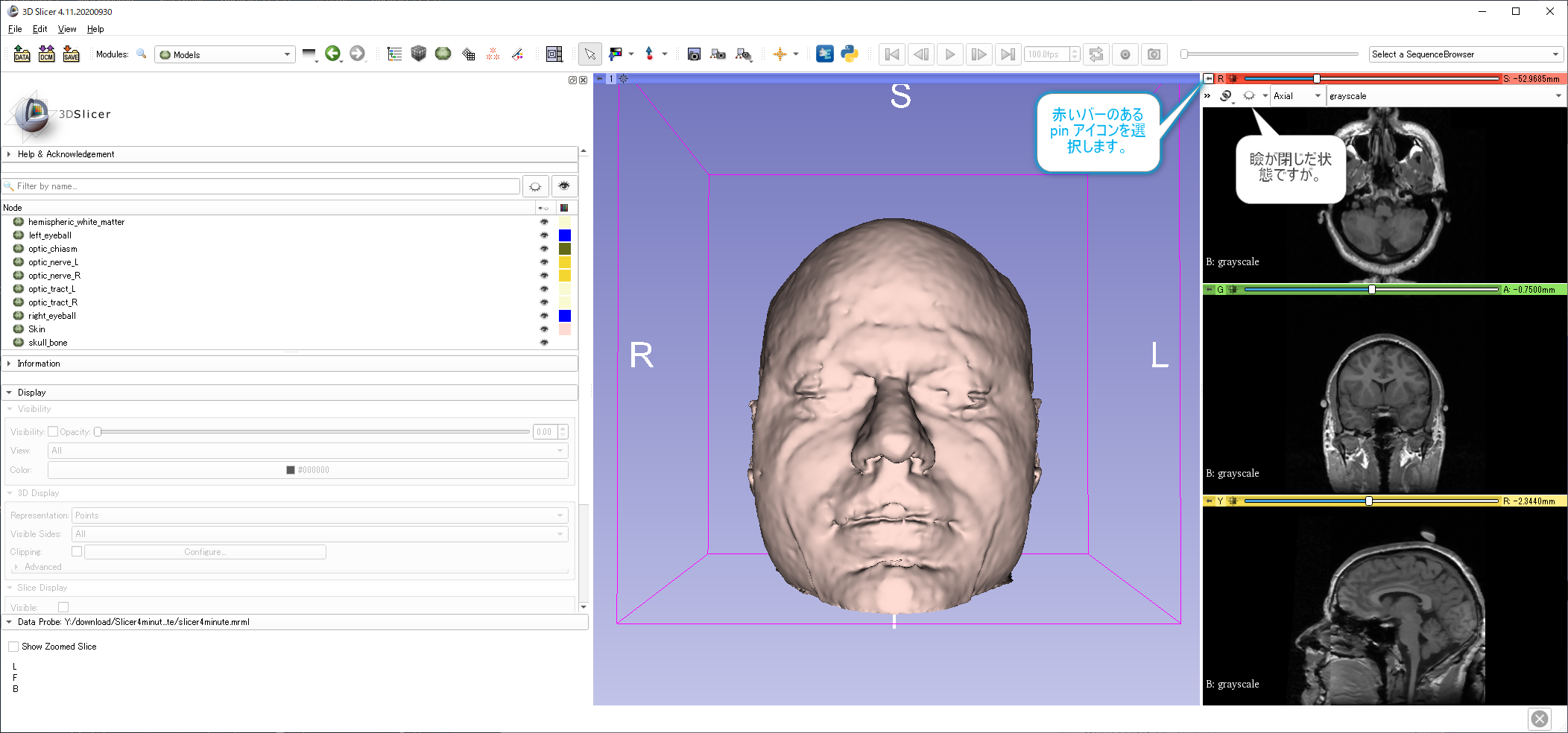The height and width of the screenshot is (733, 1568).
Task: Open the Axial orientation dropdown
Action: pyautogui.click(x=1296, y=96)
